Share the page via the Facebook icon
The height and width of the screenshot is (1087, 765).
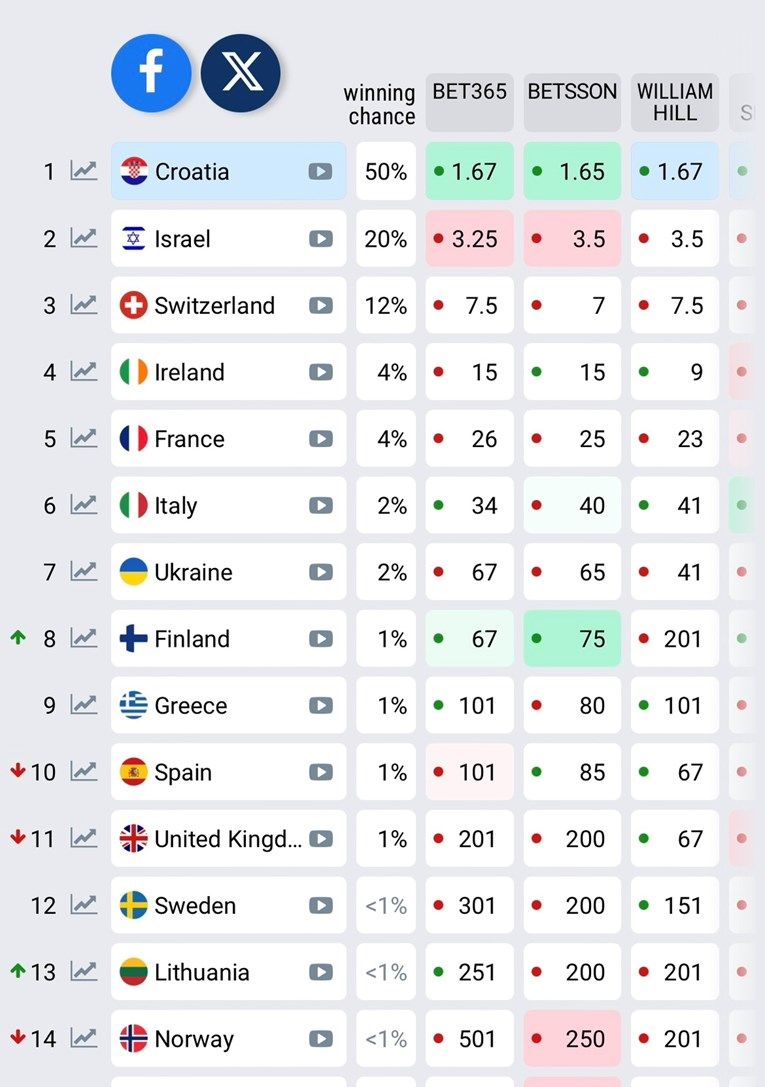(x=151, y=73)
